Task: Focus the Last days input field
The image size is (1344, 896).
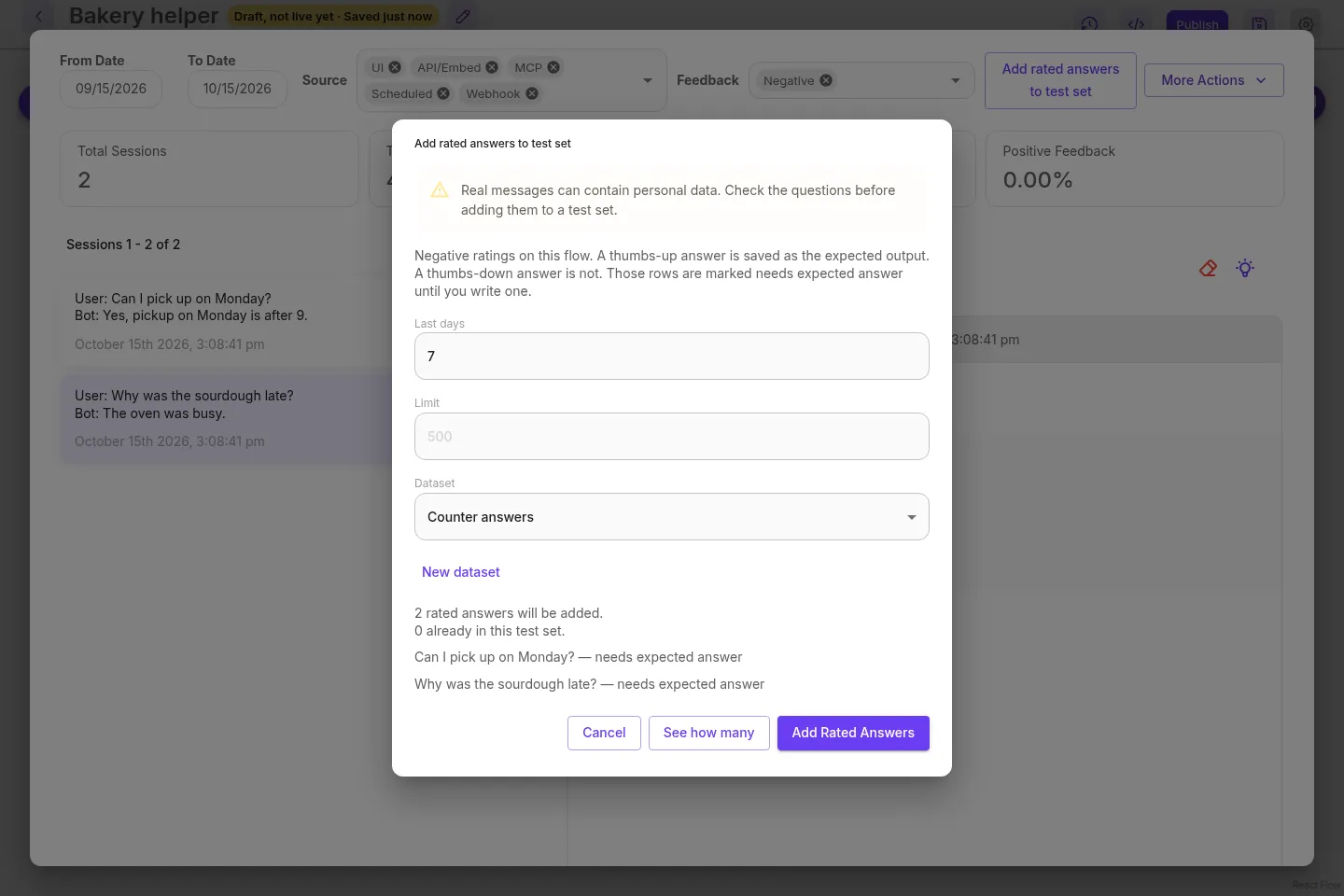Action: point(672,357)
